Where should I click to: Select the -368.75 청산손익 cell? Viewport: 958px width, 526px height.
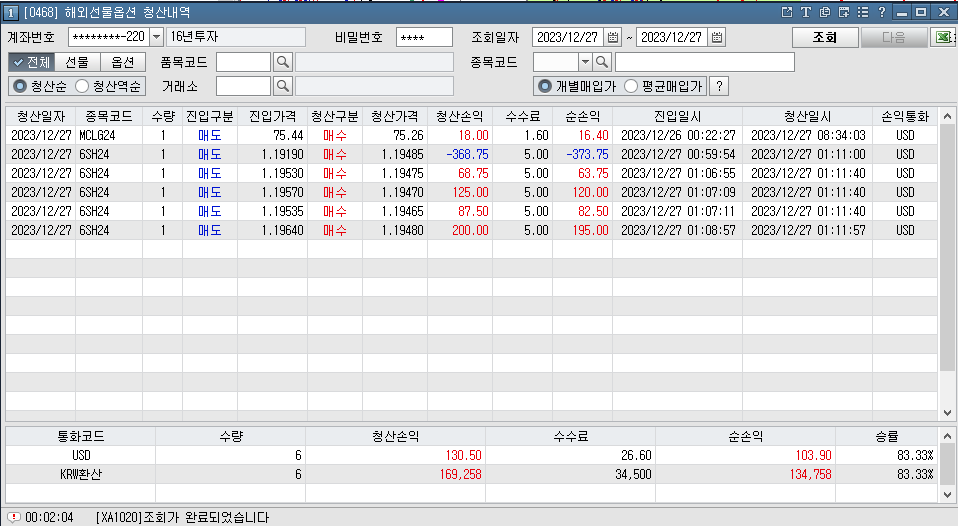point(459,154)
